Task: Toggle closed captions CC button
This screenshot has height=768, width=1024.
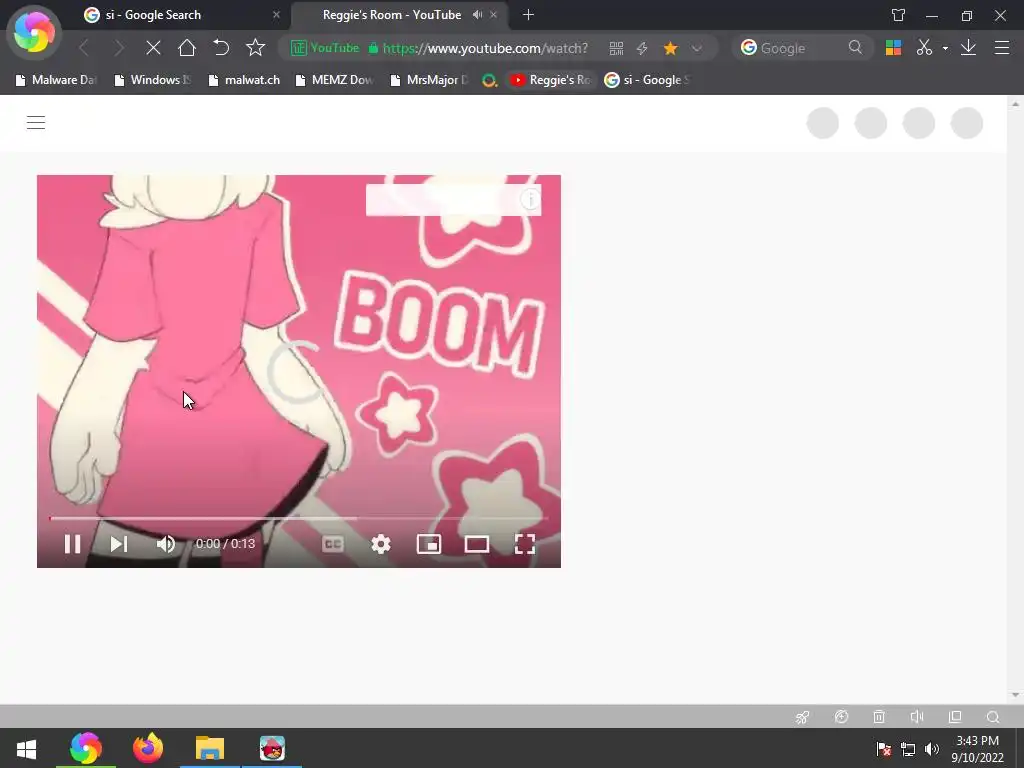Action: point(333,543)
